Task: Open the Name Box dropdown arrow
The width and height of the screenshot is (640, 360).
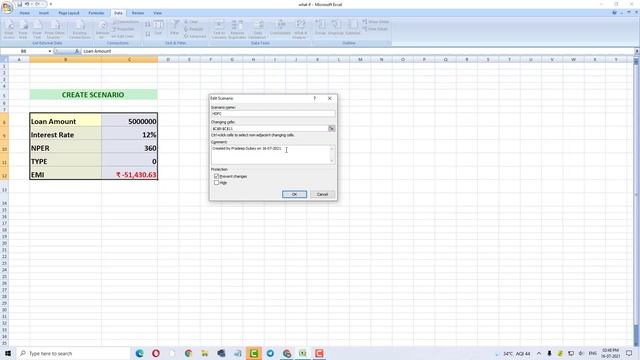Action: [x=50, y=51]
